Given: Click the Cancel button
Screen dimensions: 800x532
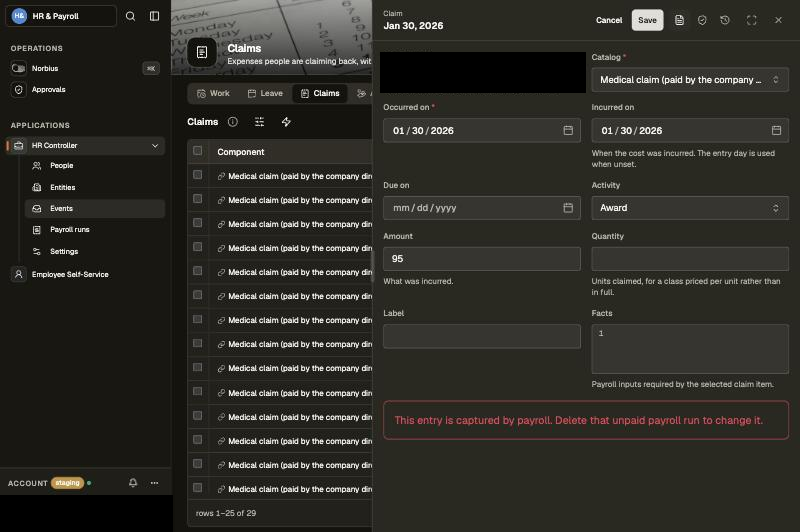Looking at the screenshot, I should [609, 20].
